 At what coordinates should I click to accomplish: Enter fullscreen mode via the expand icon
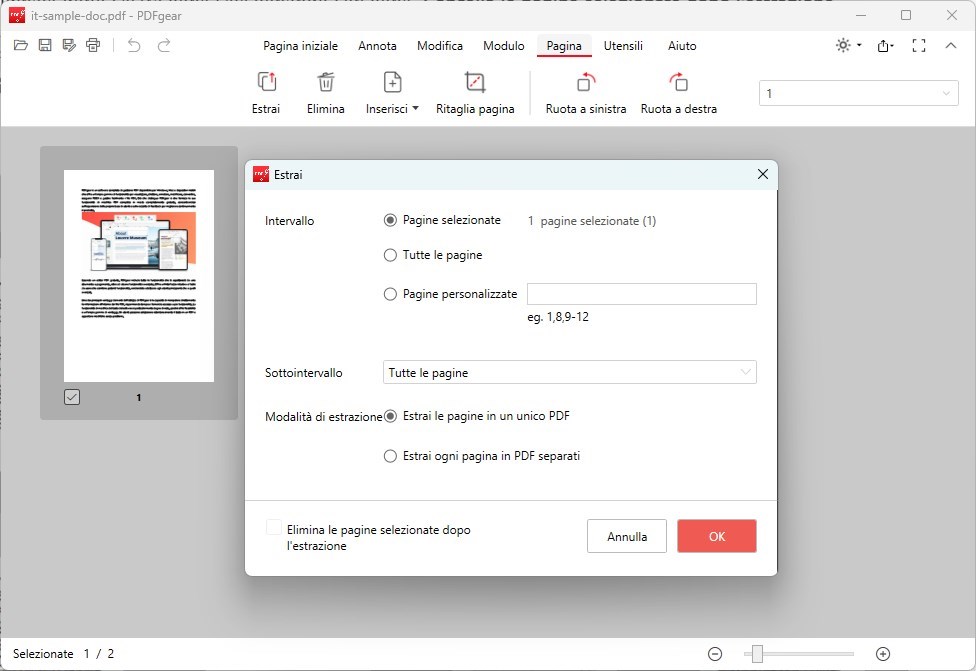point(918,45)
